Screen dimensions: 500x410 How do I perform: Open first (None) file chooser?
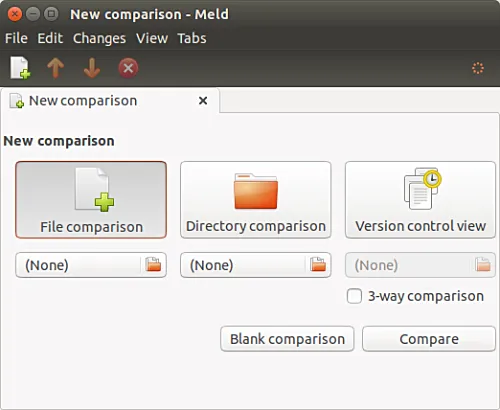[x=91, y=265]
